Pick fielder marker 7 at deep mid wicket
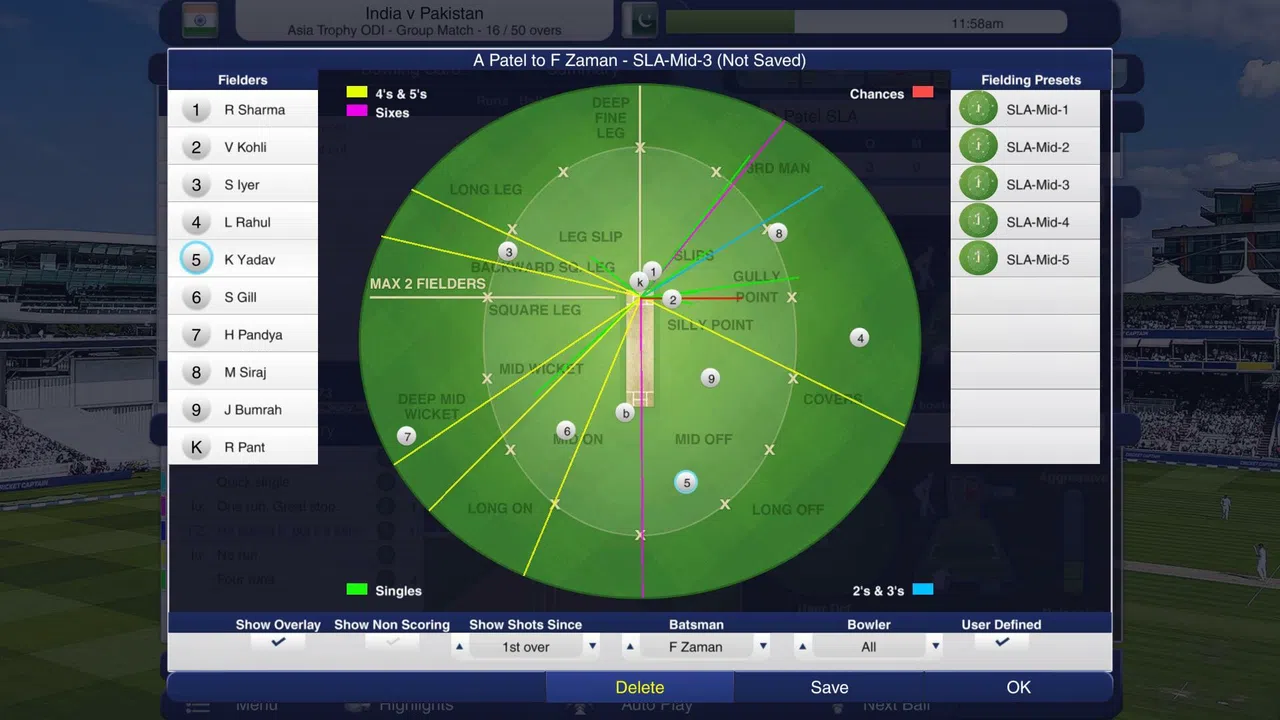 click(406, 436)
